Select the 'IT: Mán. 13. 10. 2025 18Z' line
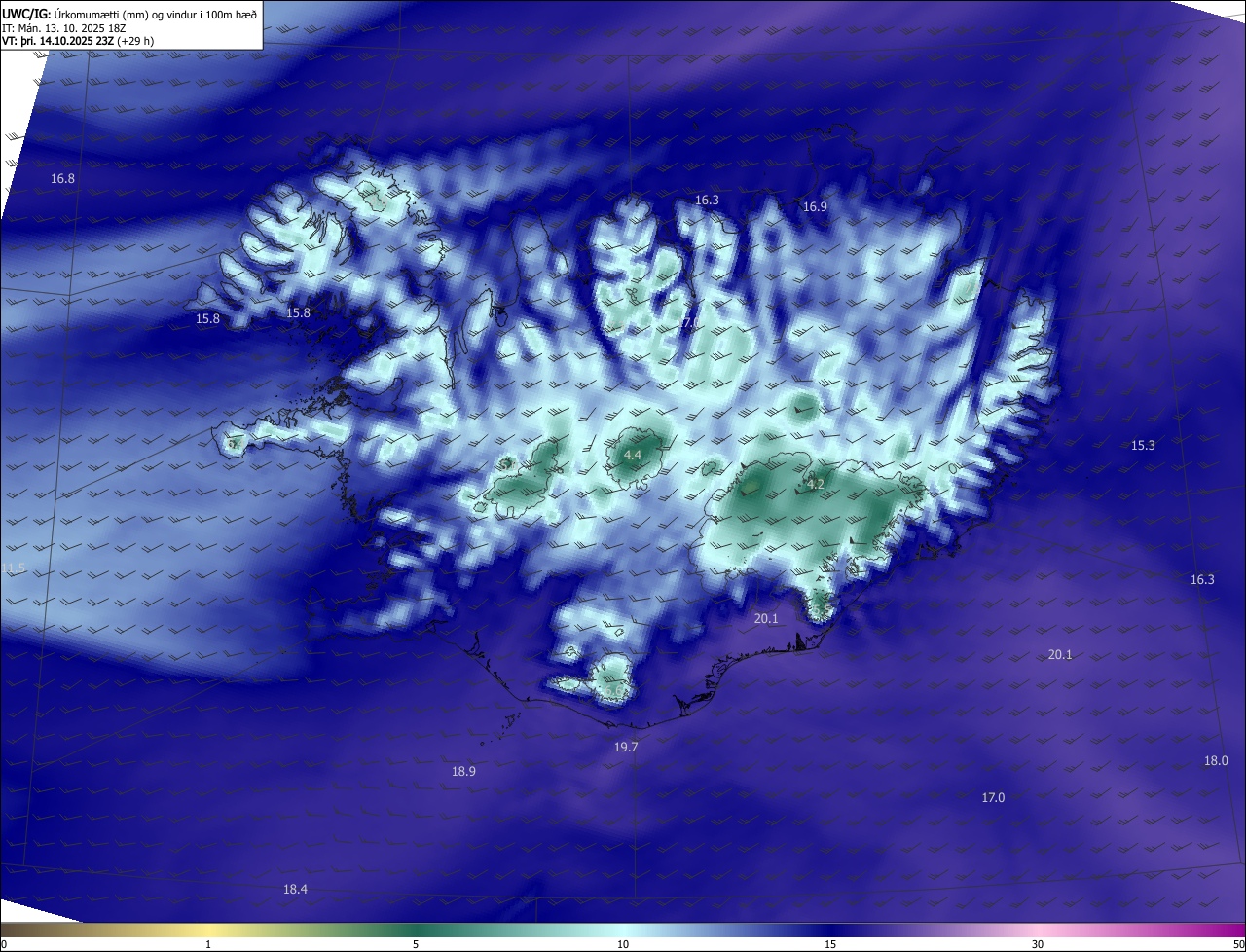This screenshot has height=952, width=1246. pyautogui.click(x=64, y=27)
